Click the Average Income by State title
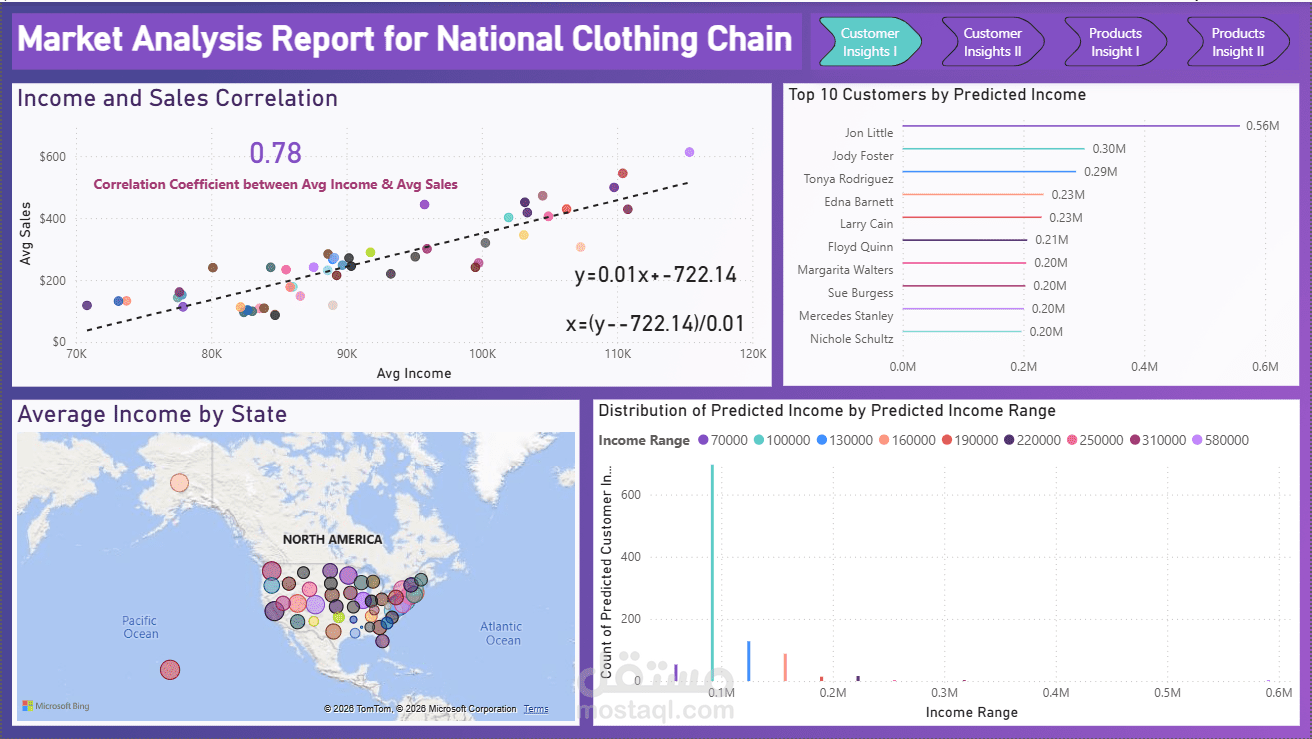Viewport: 1312px width, 739px height. tap(152, 414)
